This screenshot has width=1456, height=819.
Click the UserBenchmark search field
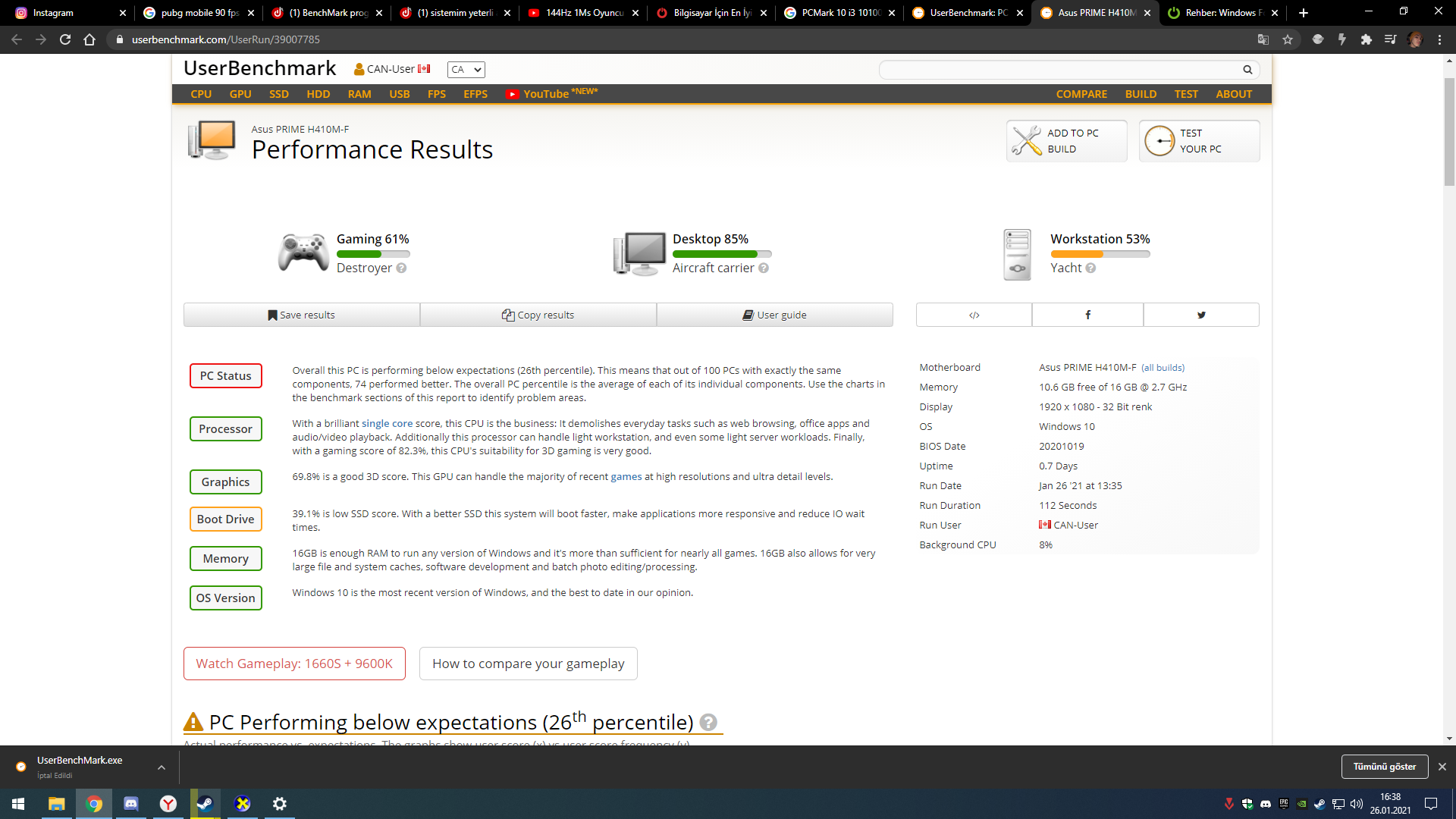(1060, 70)
